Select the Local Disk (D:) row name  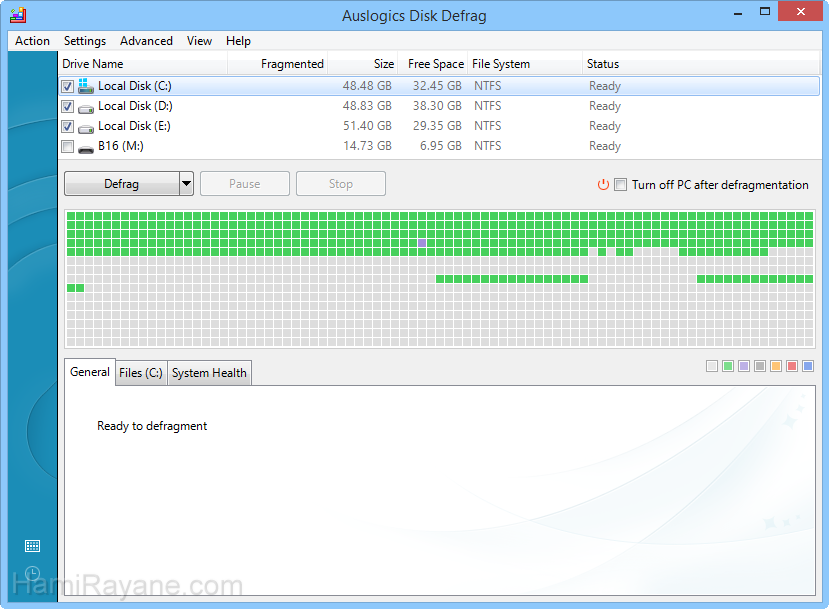click(x=135, y=106)
